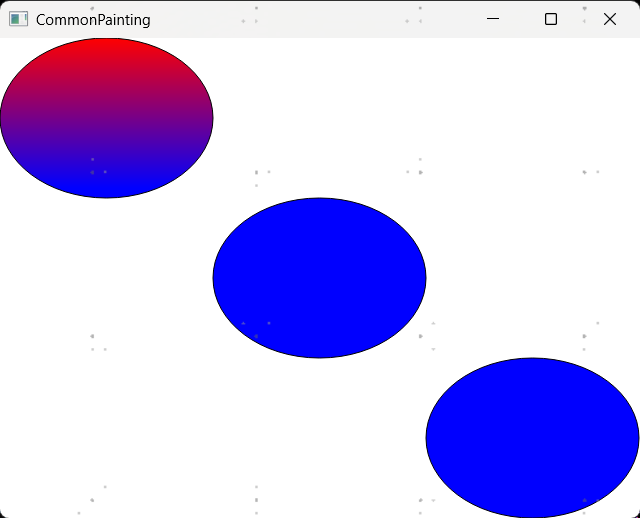Click the CommonPainting app icon in title bar
Screen dimensions: 640x518
(x=18, y=19)
